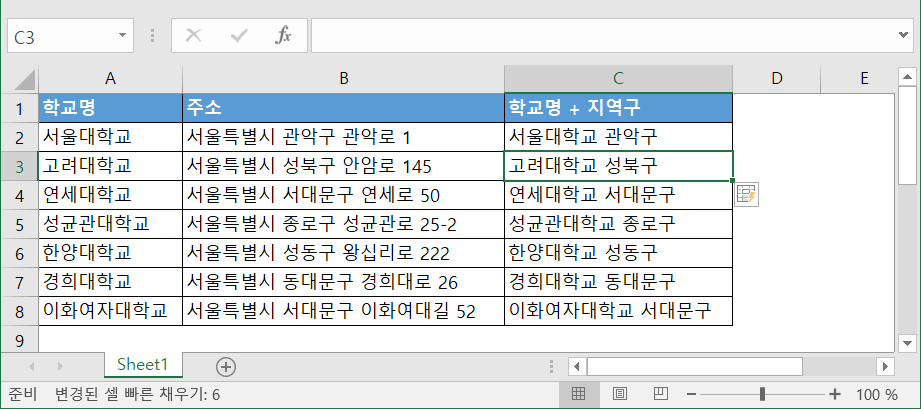Select cell 한양대학교 성동구
This screenshot has height=409, width=921.
pyautogui.click(x=619, y=253)
